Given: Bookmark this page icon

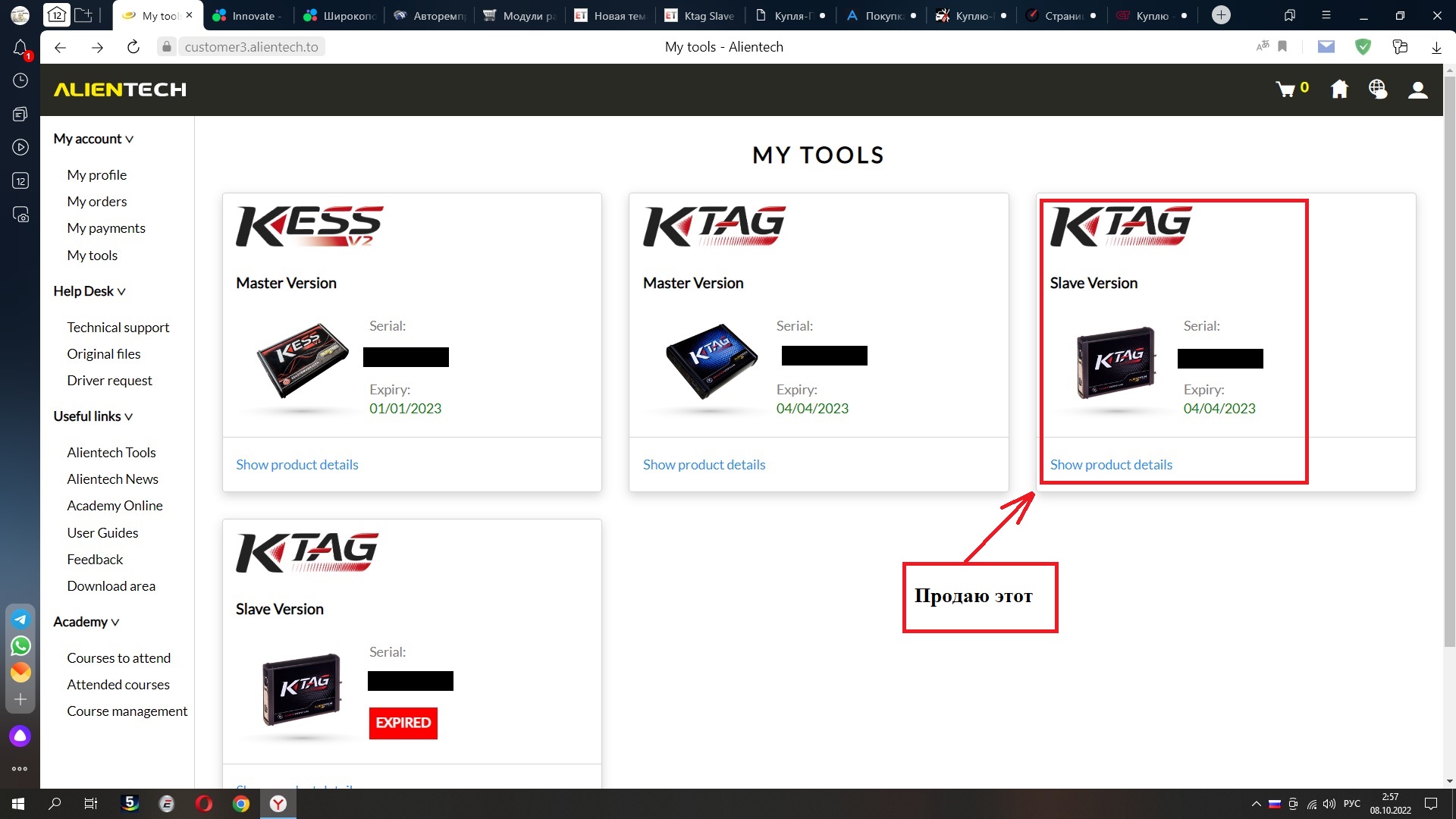Looking at the screenshot, I should pyautogui.click(x=1282, y=47).
